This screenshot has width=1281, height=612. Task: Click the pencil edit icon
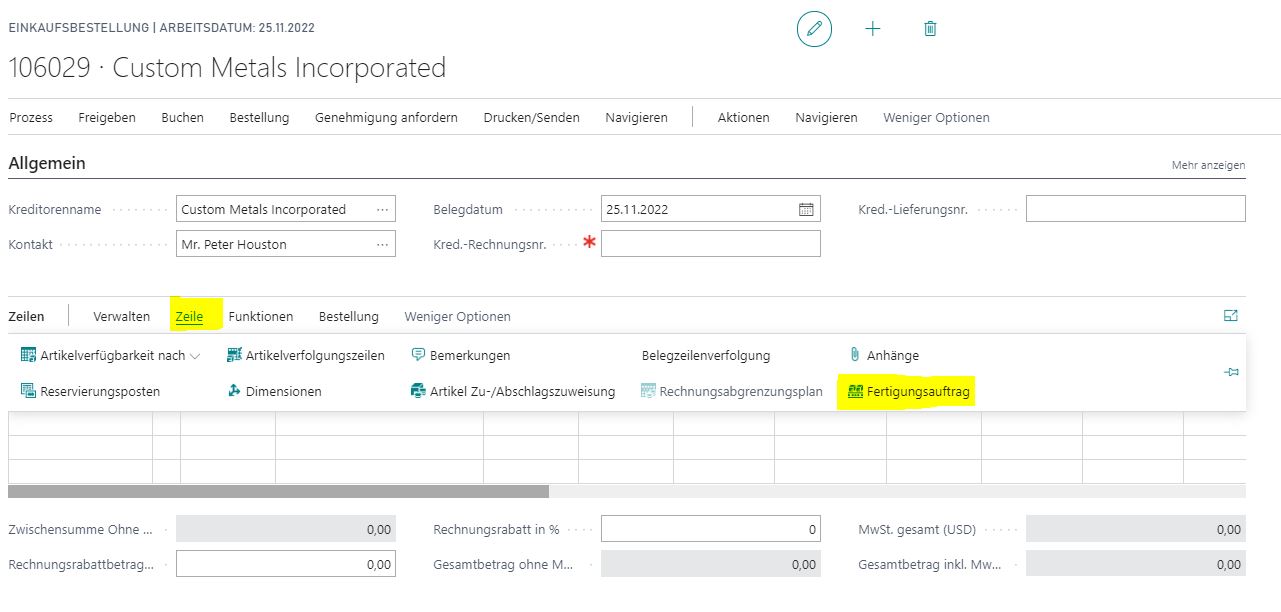pos(814,29)
